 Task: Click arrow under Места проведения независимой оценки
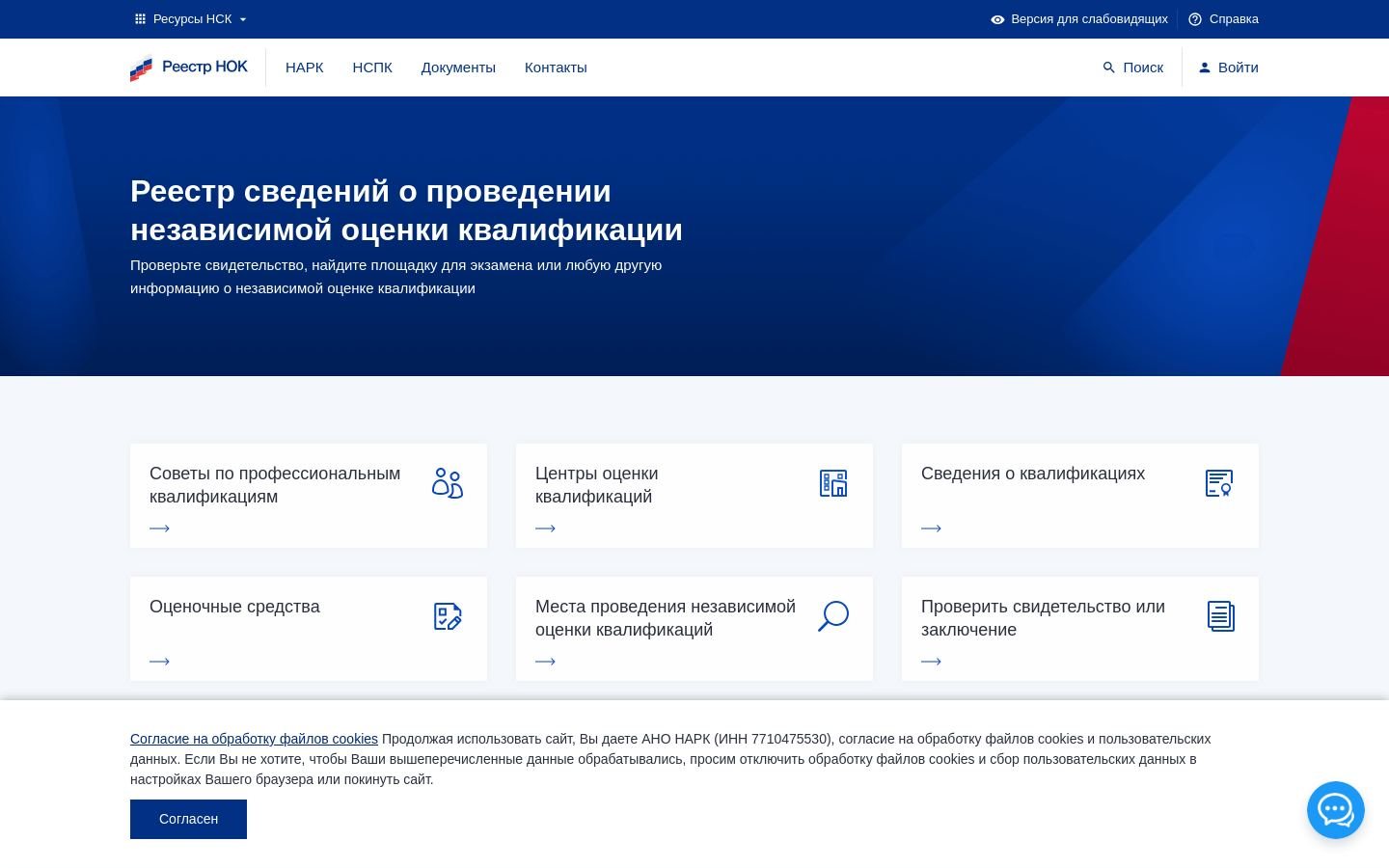546,662
